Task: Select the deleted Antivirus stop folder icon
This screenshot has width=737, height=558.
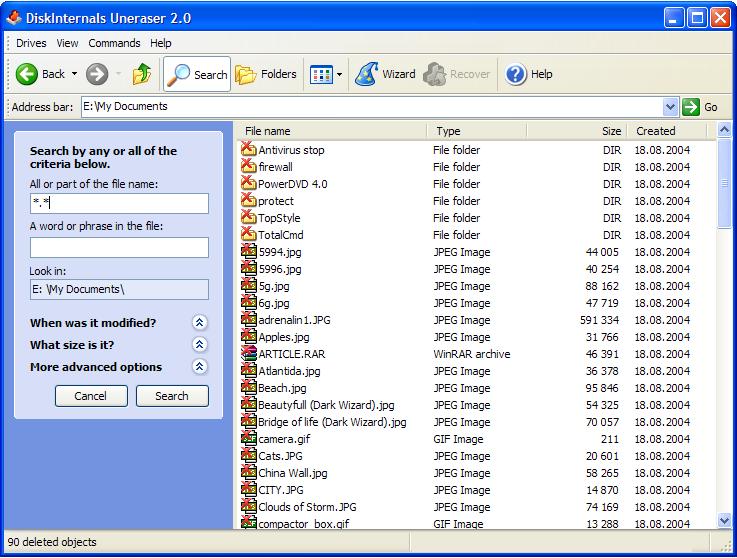Action: coord(248,149)
